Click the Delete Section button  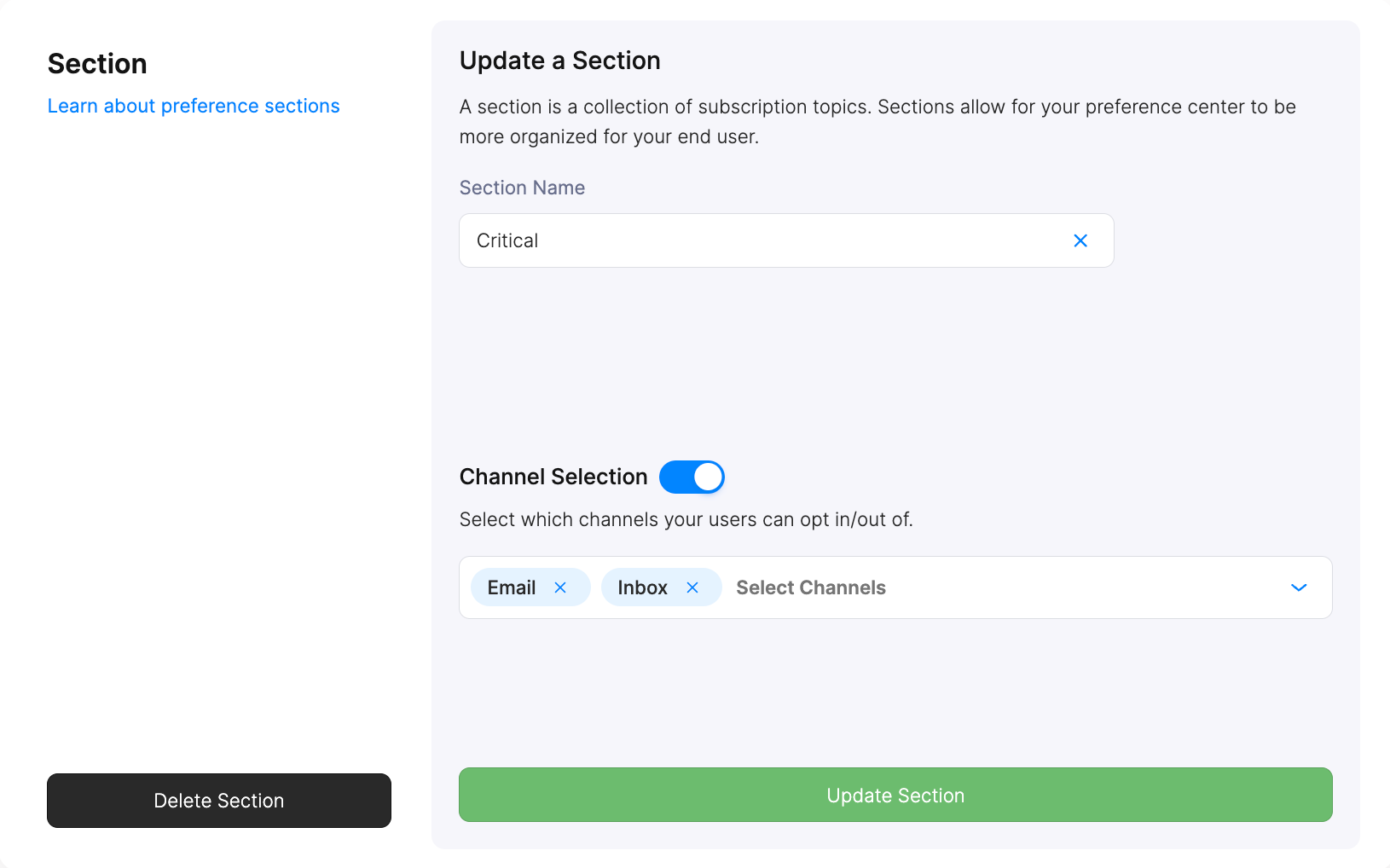coord(218,801)
